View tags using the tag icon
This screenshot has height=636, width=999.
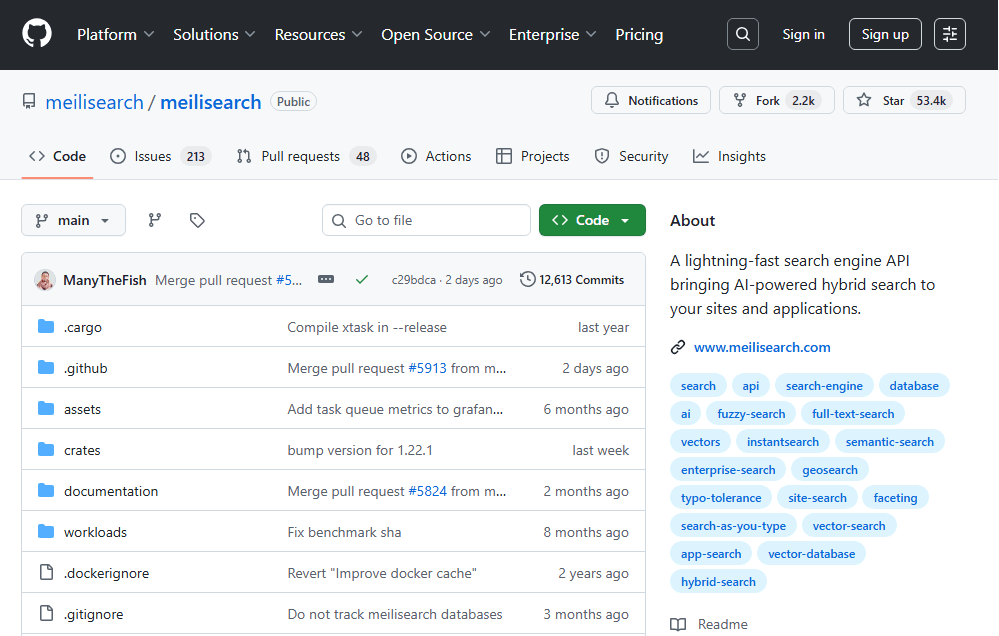pos(196,219)
